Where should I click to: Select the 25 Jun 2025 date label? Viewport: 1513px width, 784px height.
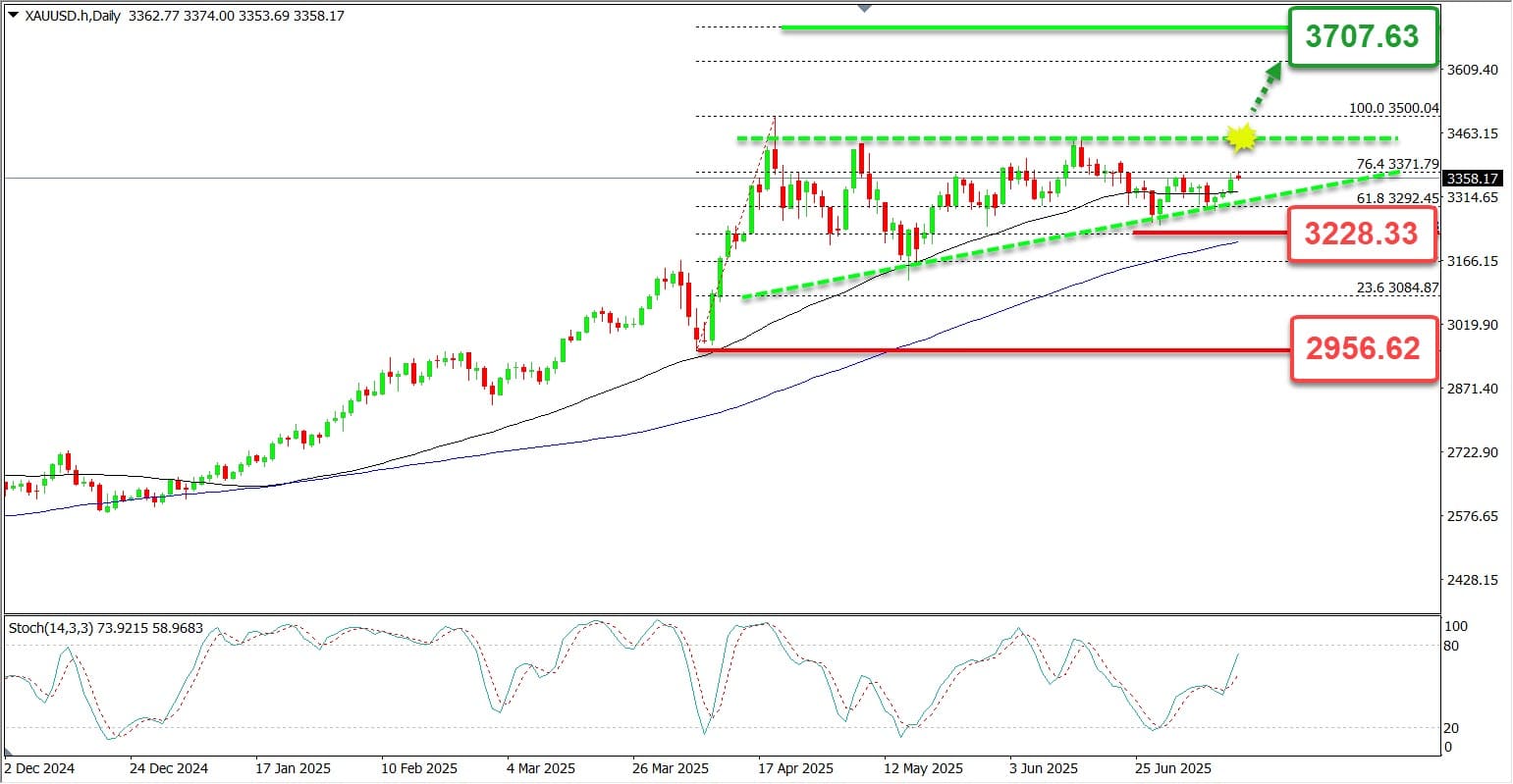pyautogui.click(x=1172, y=768)
